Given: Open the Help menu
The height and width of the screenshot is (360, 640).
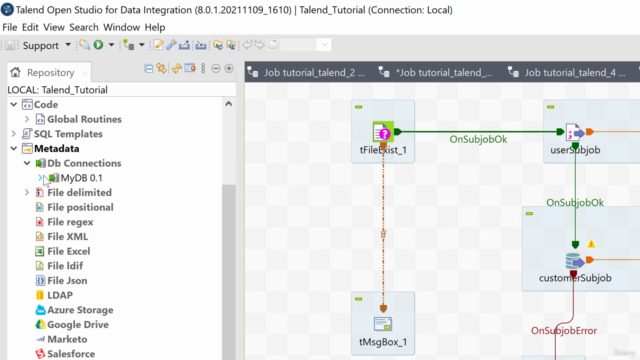Looking at the screenshot, I should point(155,27).
